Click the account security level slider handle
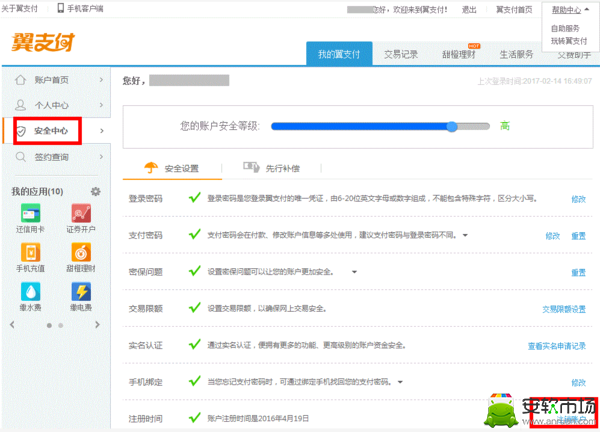The width and height of the screenshot is (600, 432). point(453,126)
